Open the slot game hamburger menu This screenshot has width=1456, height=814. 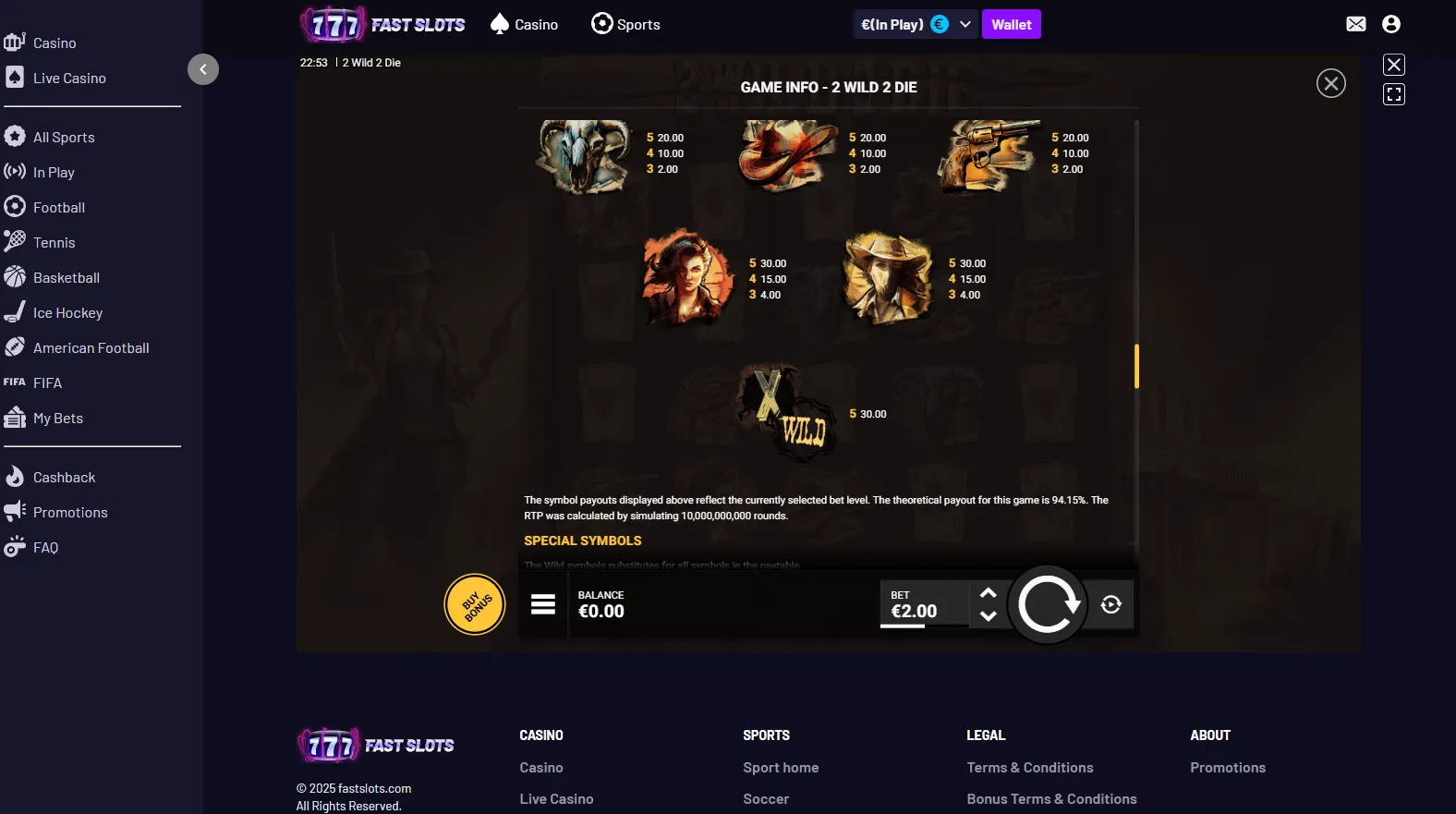coord(543,604)
